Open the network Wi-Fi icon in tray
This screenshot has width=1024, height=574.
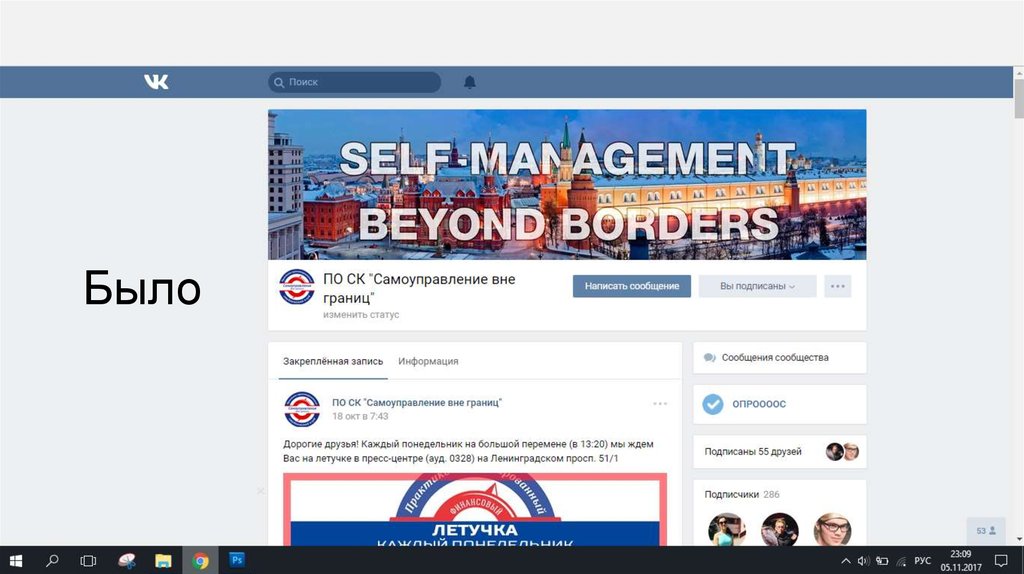pos(901,561)
